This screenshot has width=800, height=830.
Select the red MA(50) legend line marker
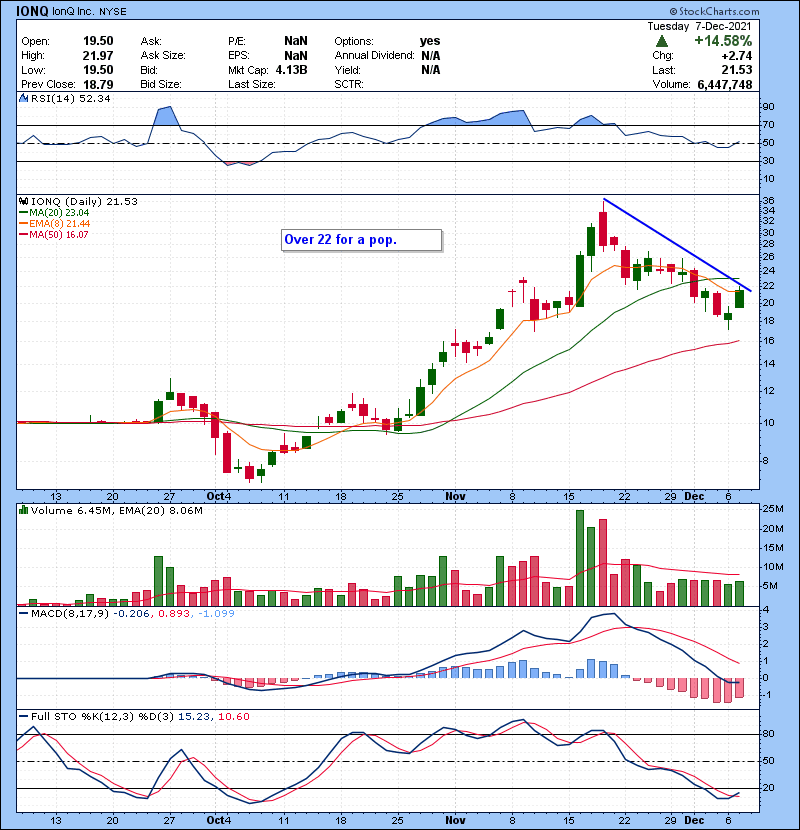pyautogui.click(x=23, y=235)
